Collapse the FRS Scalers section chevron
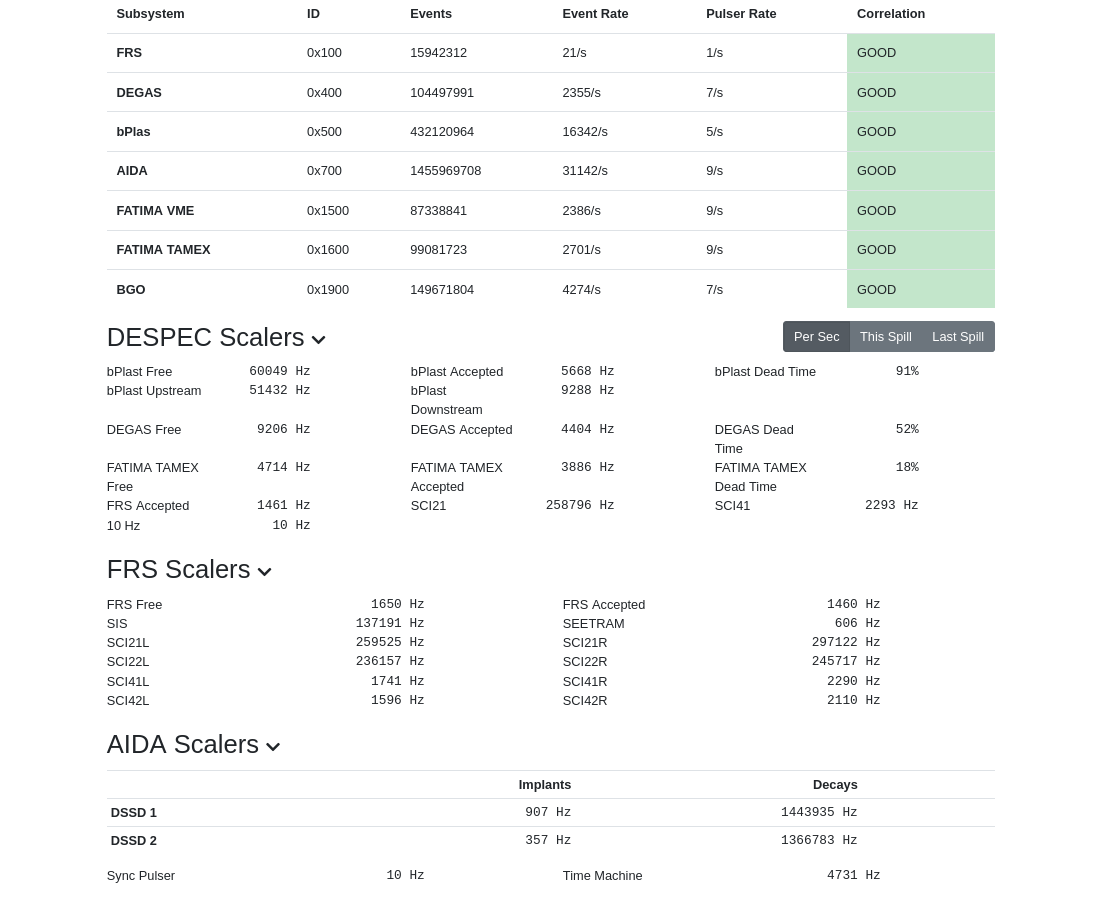 click(x=264, y=572)
